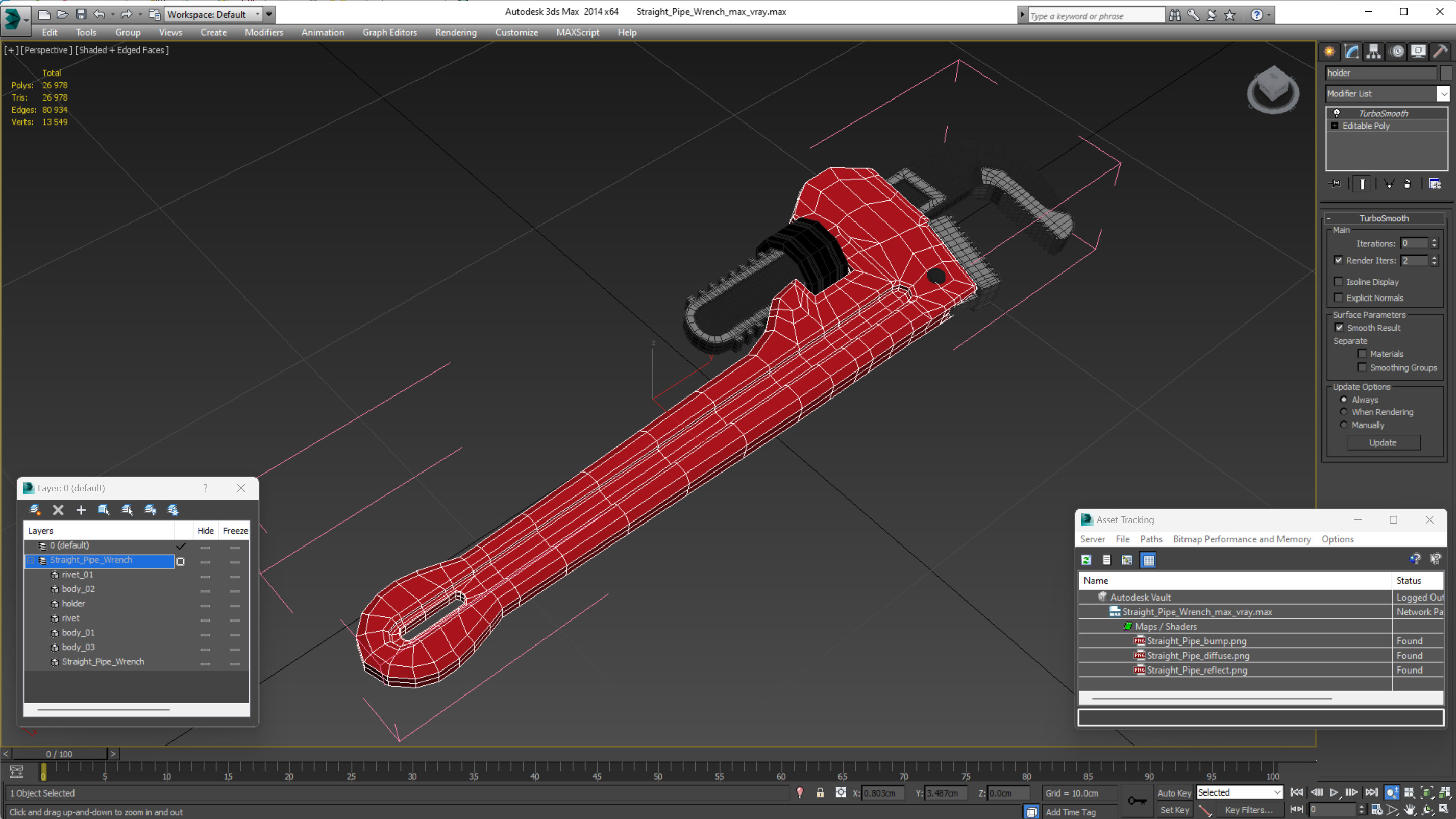Click Maximize Viewport Toggle icon
1456x819 pixels.
coord(1445,809)
